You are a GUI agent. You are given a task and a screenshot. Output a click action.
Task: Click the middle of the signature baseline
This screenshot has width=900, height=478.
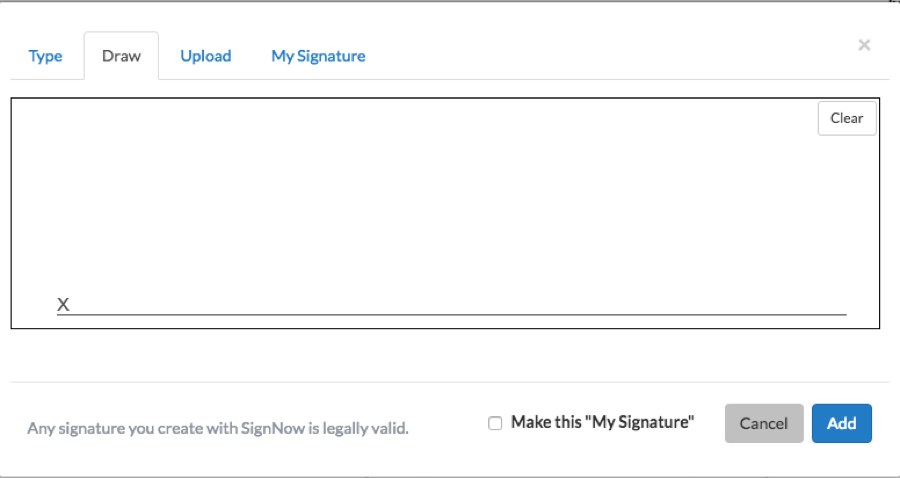[x=452, y=314]
